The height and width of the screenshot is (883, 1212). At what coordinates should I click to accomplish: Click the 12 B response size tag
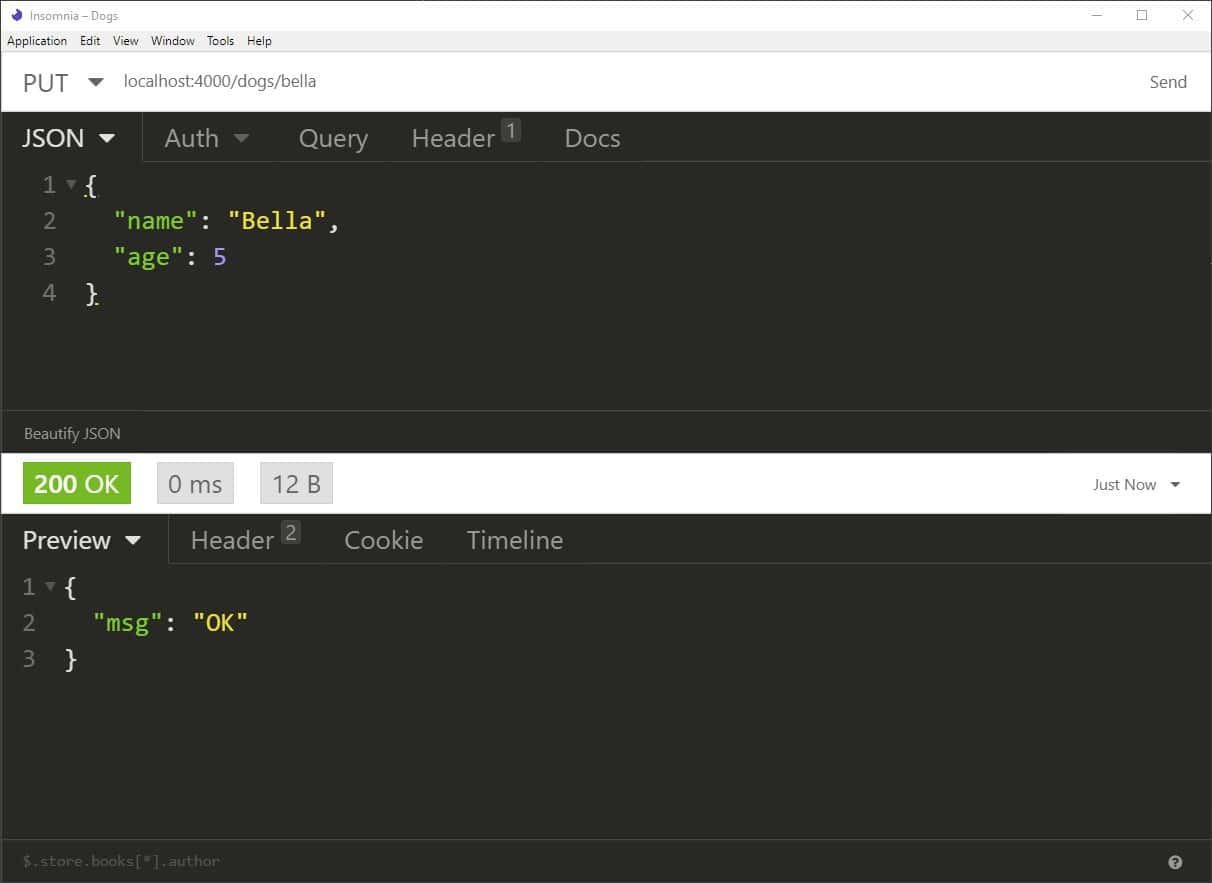click(296, 484)
